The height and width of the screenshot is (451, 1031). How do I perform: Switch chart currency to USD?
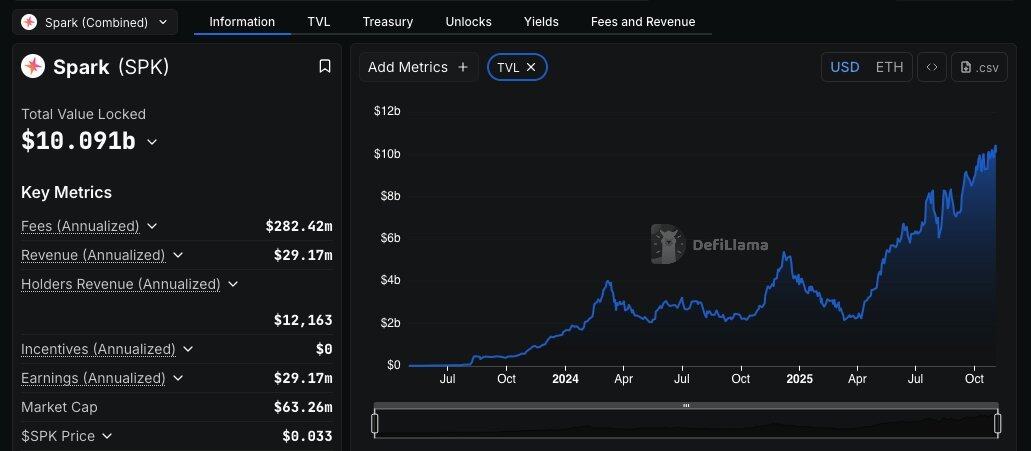coord(845,67)
